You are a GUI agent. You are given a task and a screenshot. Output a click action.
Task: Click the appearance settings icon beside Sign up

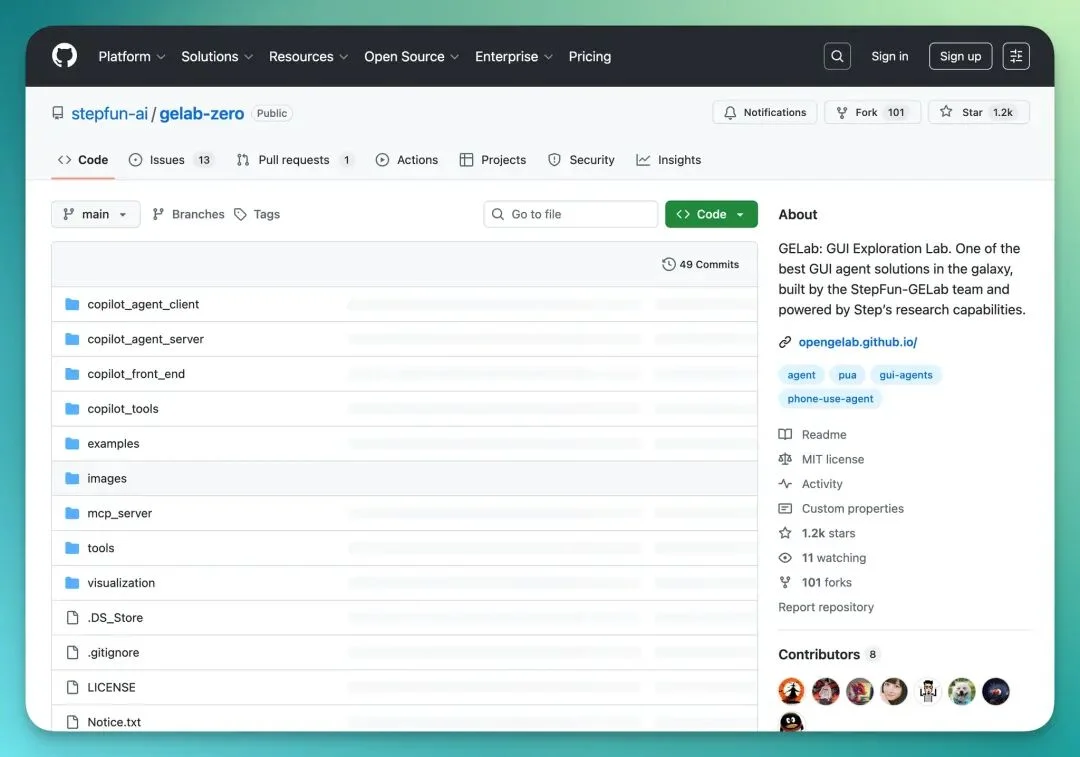coord(1016,57)
